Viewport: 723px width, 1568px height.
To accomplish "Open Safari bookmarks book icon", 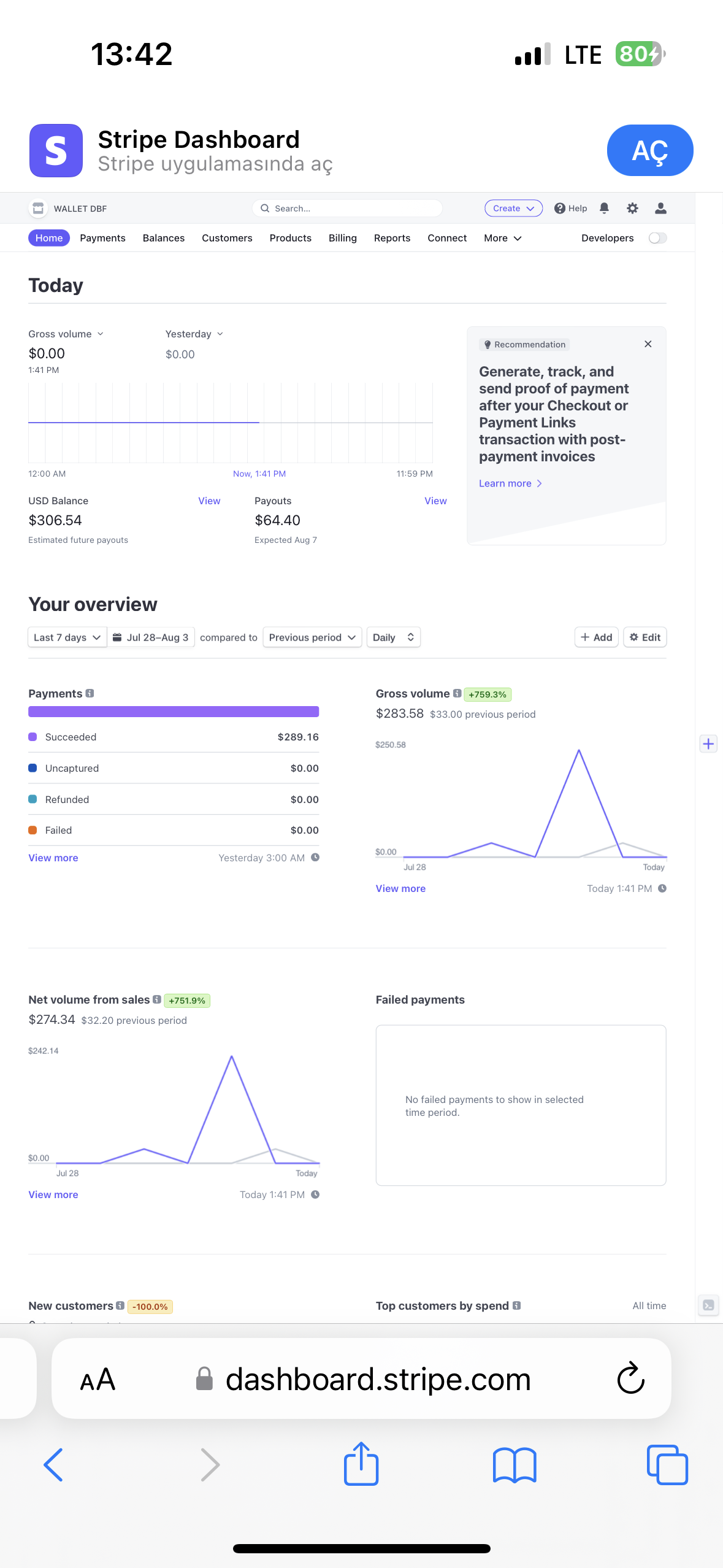I will coord(515,1465).
